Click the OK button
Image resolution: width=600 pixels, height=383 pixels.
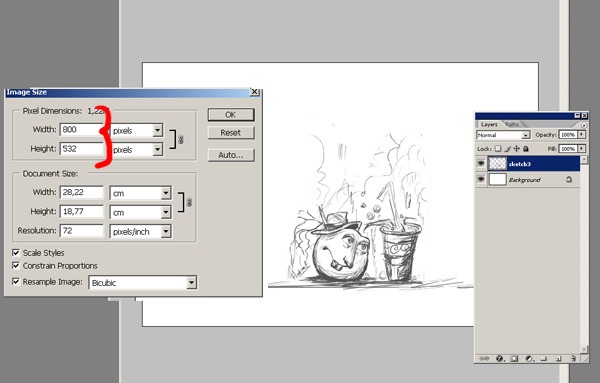click(231, 114)
